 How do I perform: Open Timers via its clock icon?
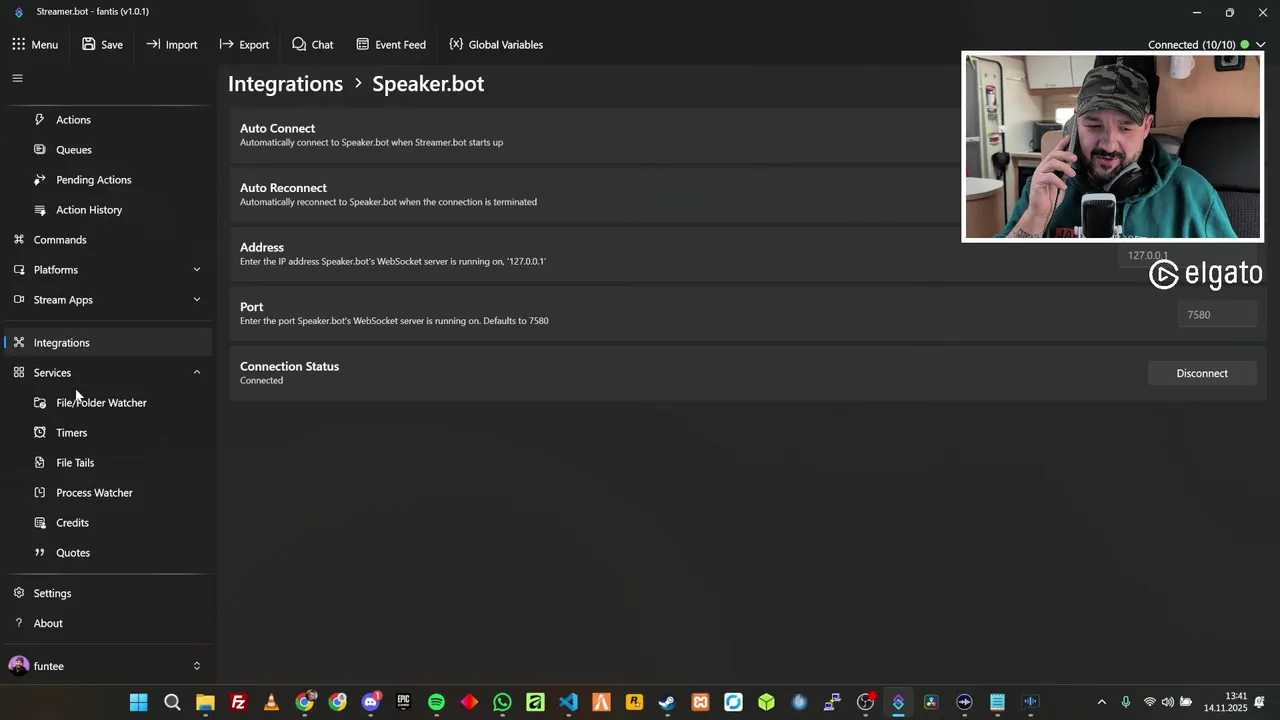tap(39, 433)
